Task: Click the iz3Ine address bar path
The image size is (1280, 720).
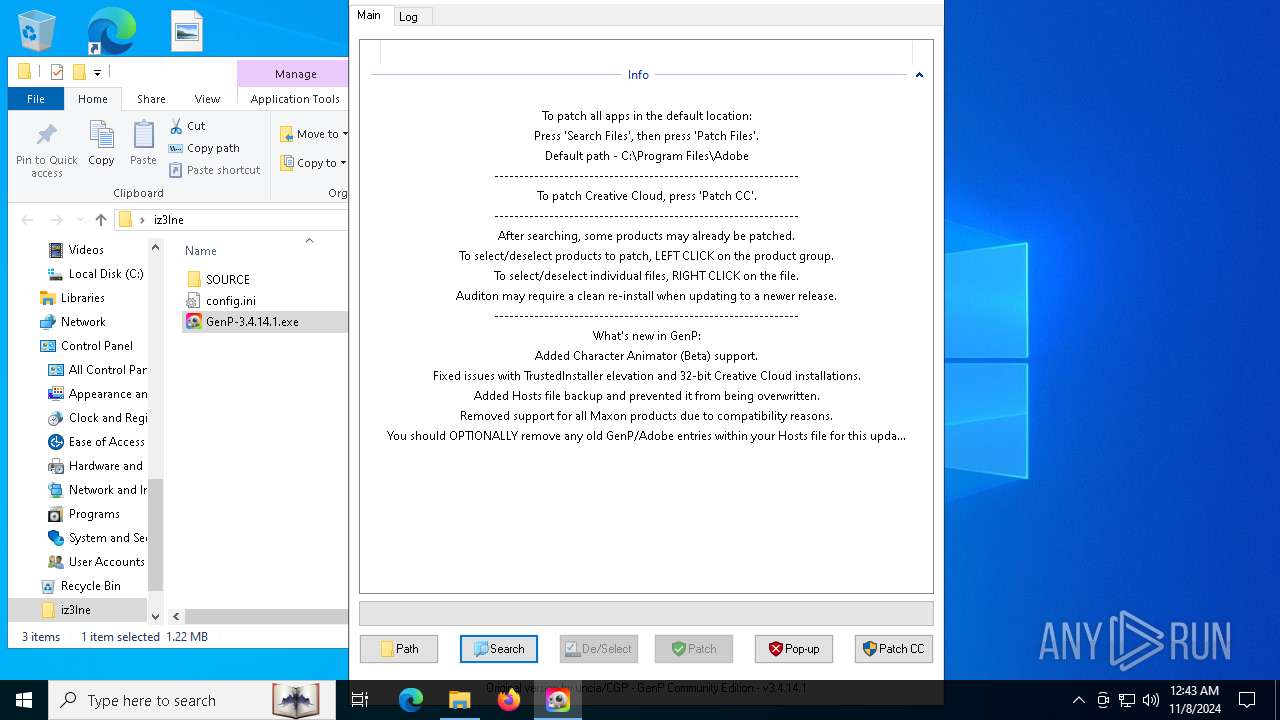Action: 169,220
